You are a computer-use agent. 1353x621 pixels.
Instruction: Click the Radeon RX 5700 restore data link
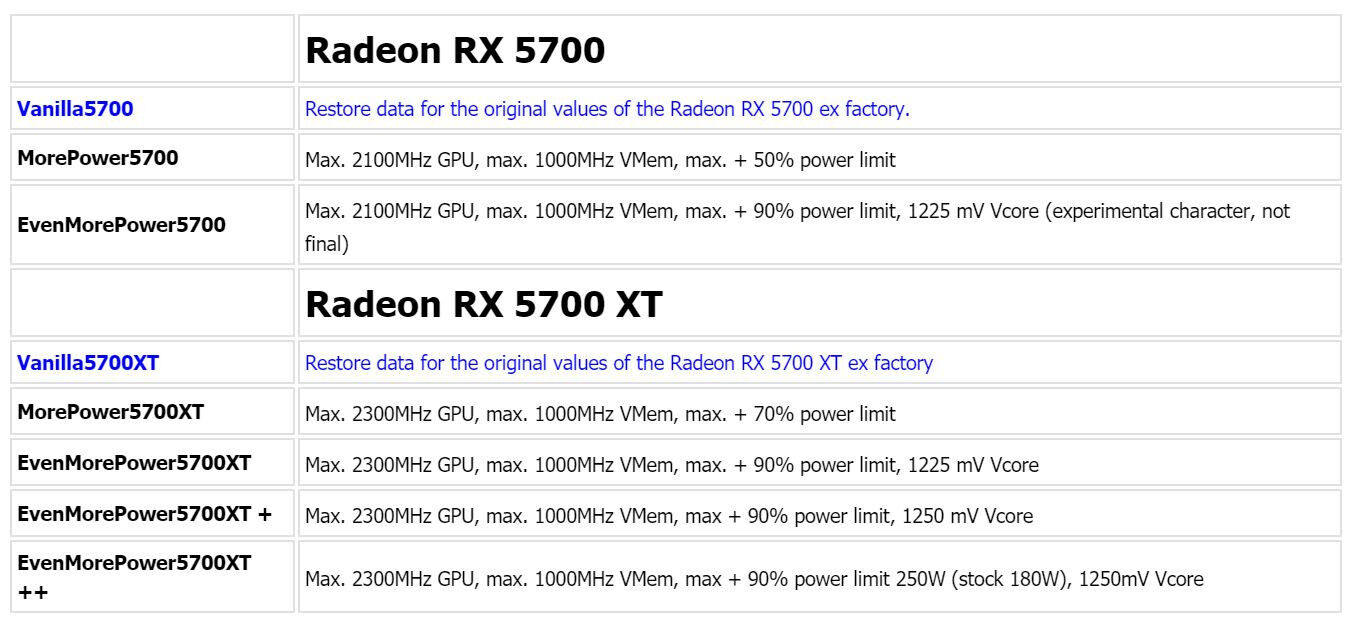click(x=607, y=109)
